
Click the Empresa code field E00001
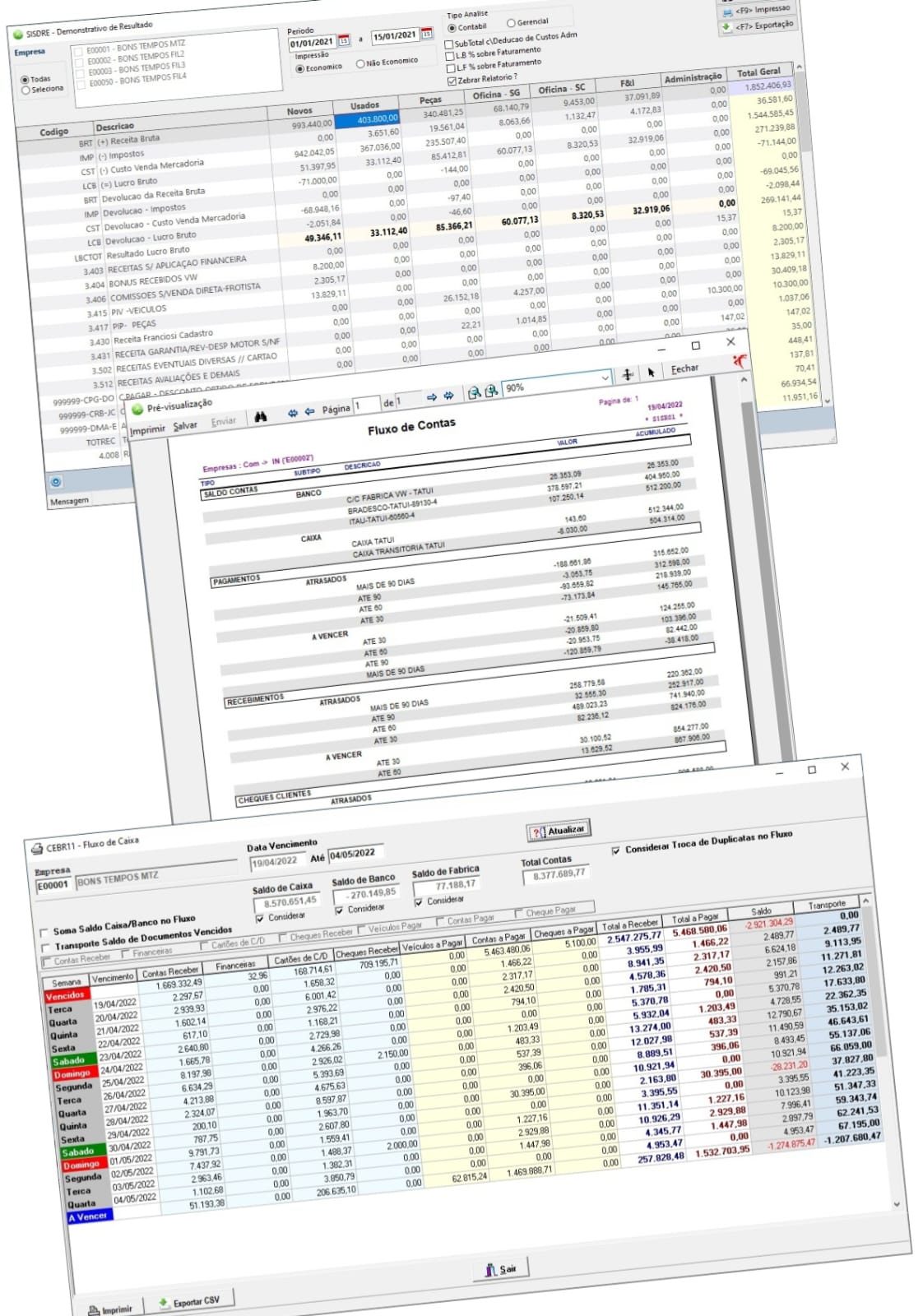(53, 886)
